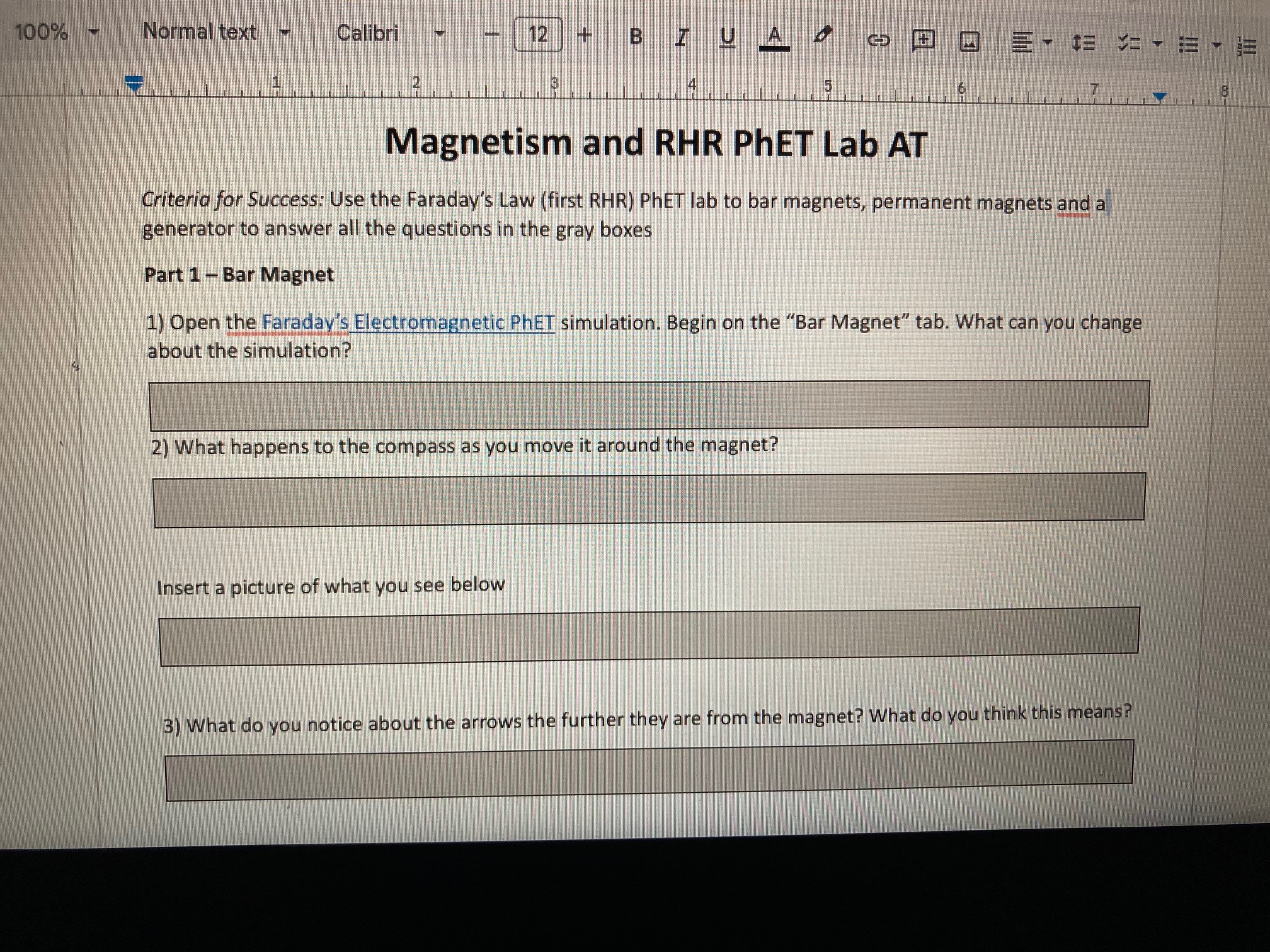The height and width of the screenshot is (952, 1270).
Task: Insert a link using the link icon
Action: 879,40
